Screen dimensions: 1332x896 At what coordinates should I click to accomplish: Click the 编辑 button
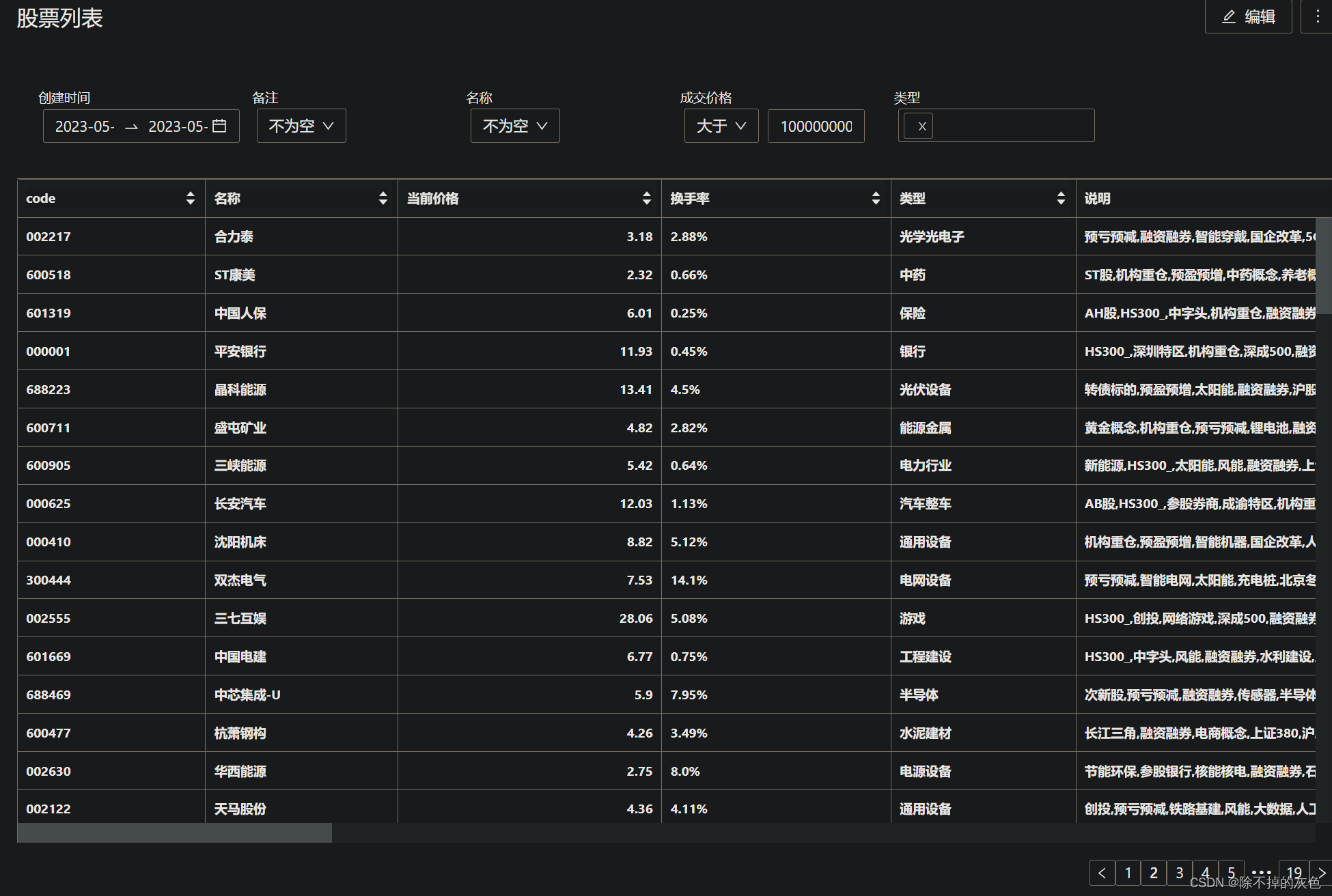tap(1249, 16)
